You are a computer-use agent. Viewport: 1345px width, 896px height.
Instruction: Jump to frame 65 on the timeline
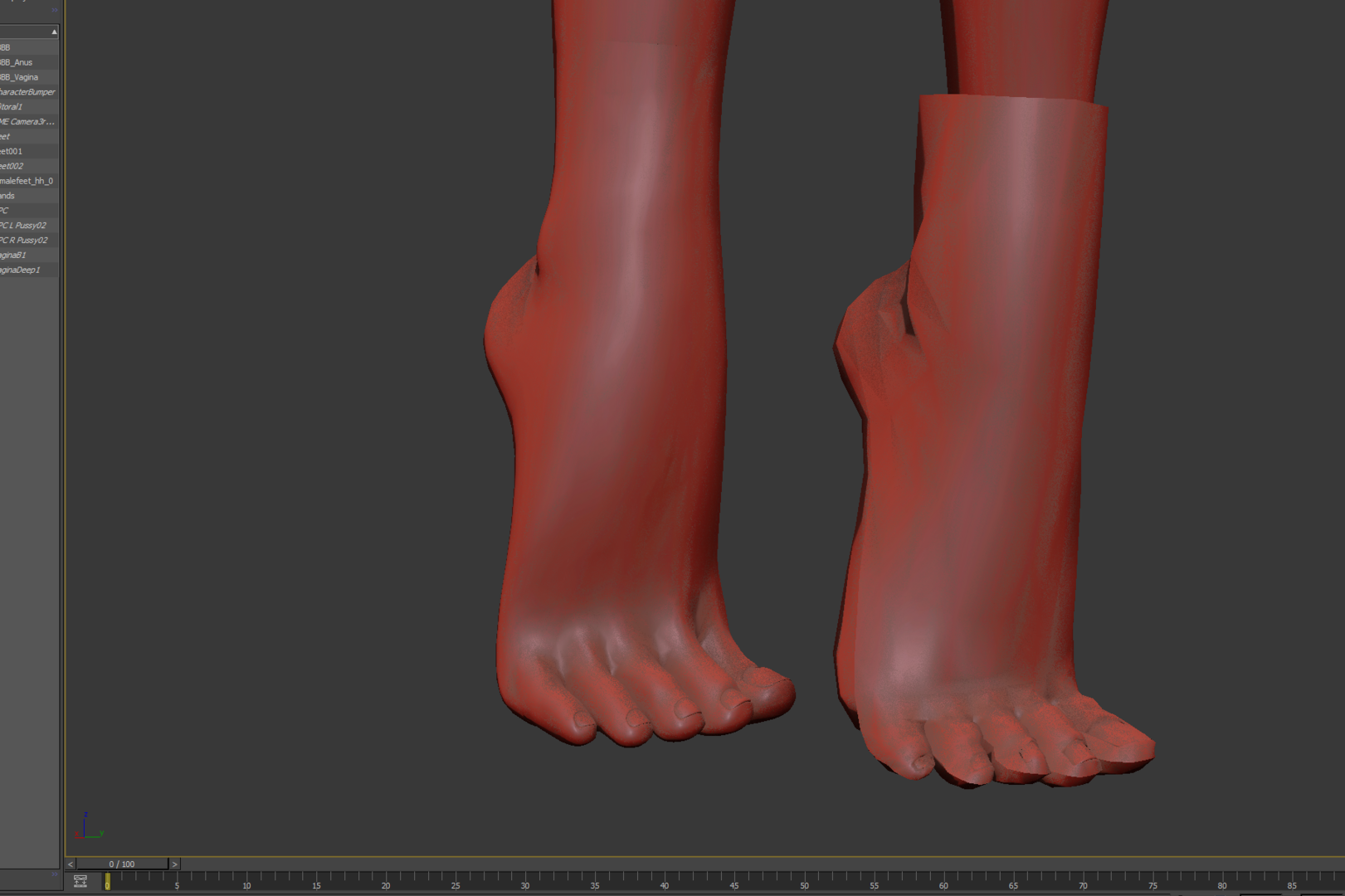[1013, 885]
